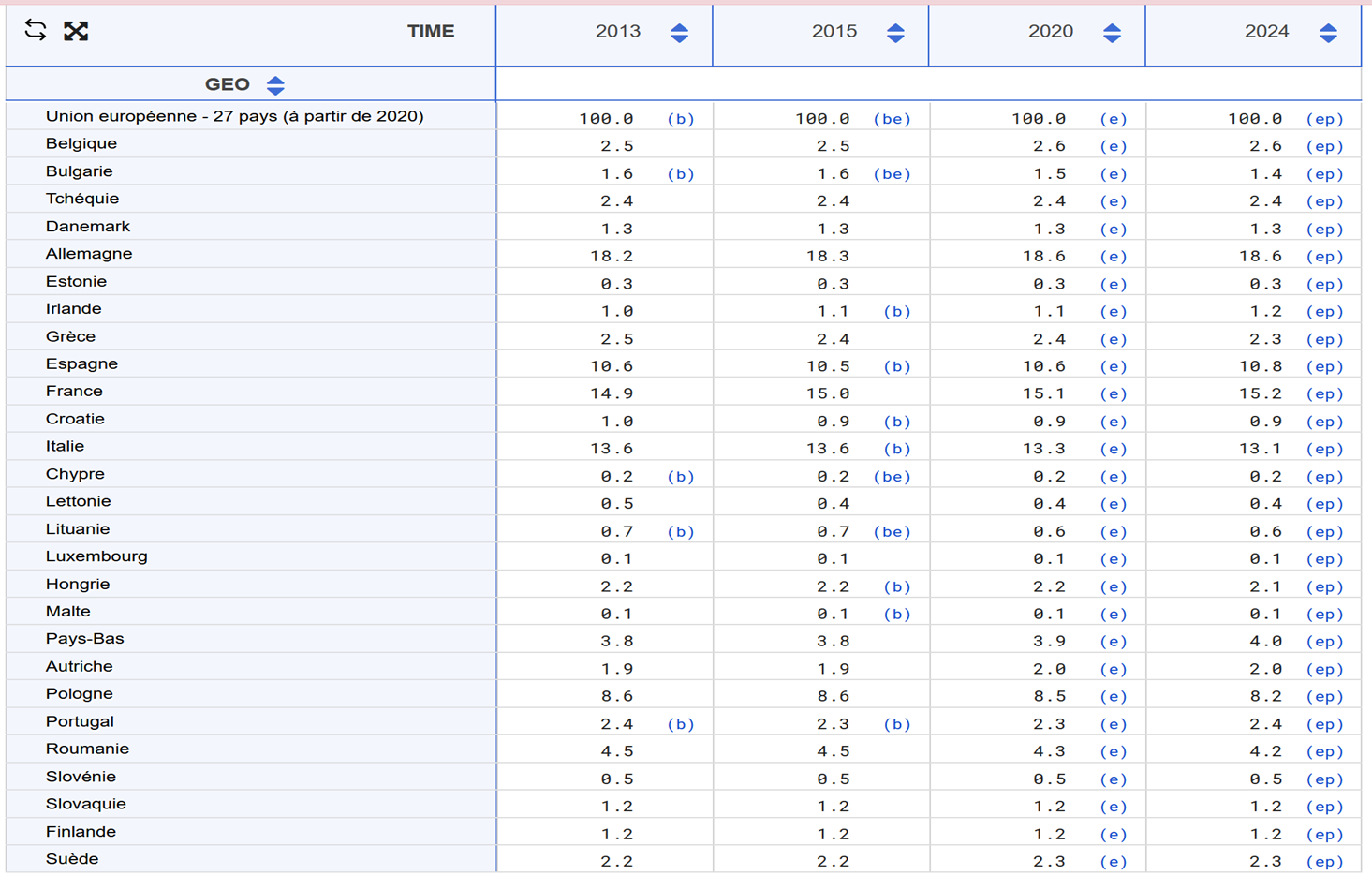
Task: Click the (ep) flag for France 2024
Action: tap(1324, 394)
